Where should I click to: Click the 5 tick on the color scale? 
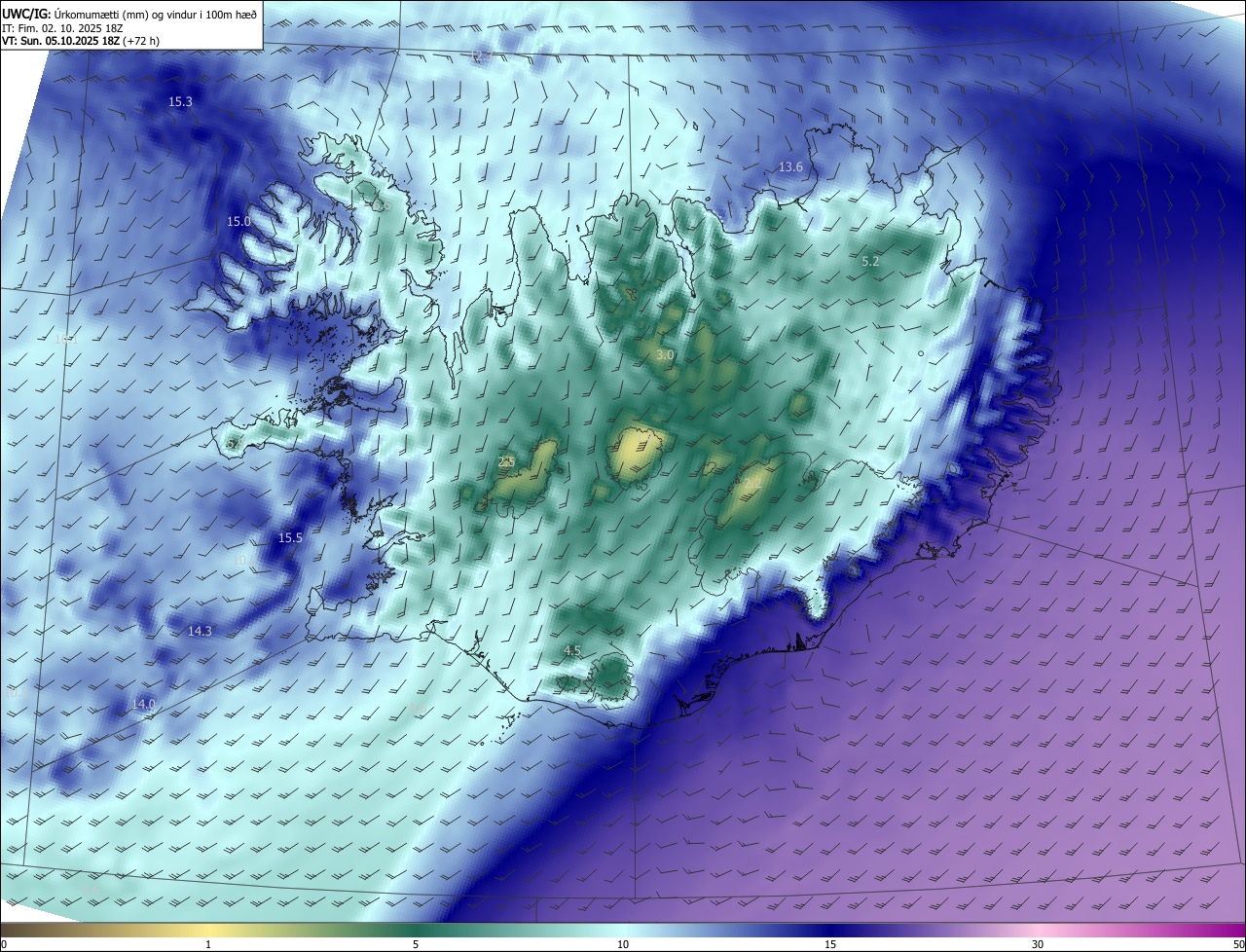pyautogui.click(x=416, y=945)
